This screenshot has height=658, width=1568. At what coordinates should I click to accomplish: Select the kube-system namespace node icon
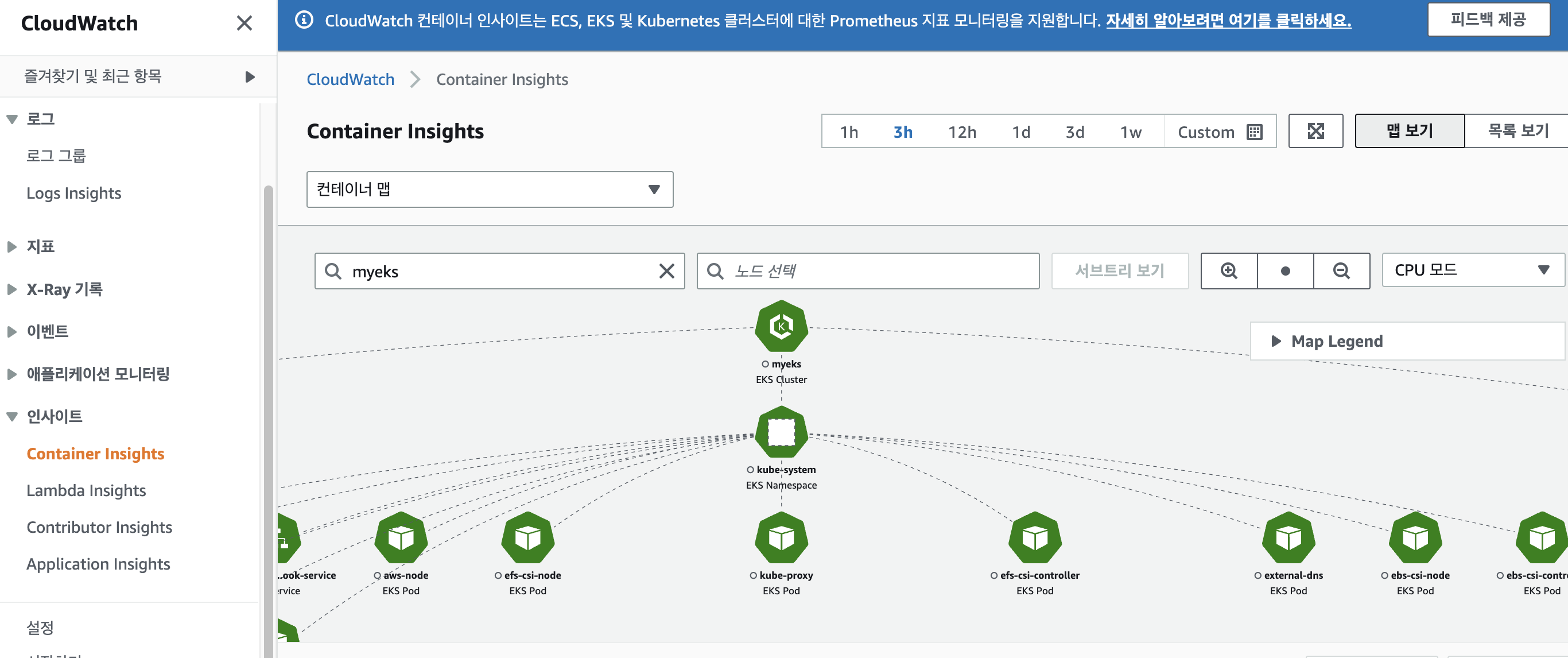781,433
